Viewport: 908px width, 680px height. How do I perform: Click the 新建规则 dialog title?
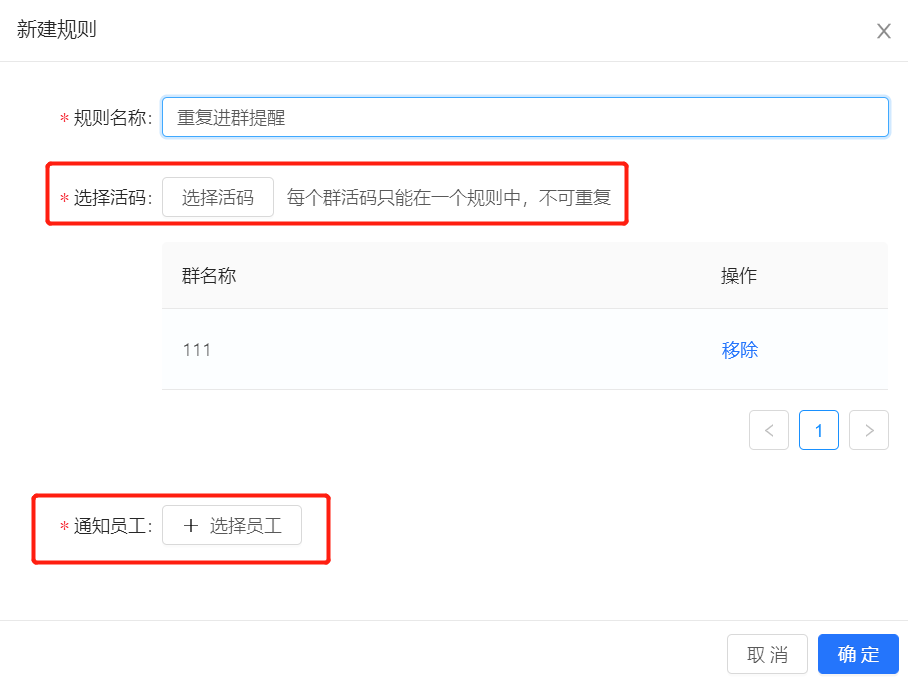[57, 29]
